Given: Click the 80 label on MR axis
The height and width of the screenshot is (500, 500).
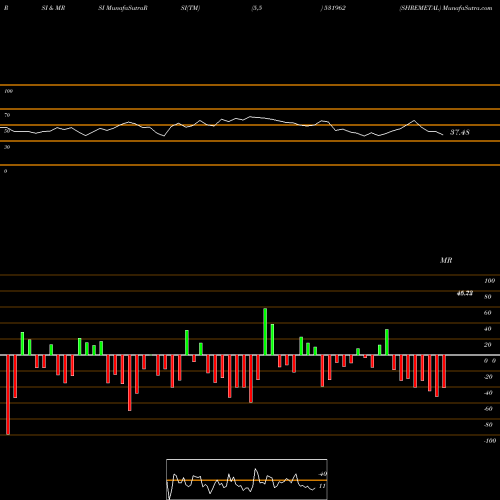Looking at the screenshot, I should click(488, 297).
